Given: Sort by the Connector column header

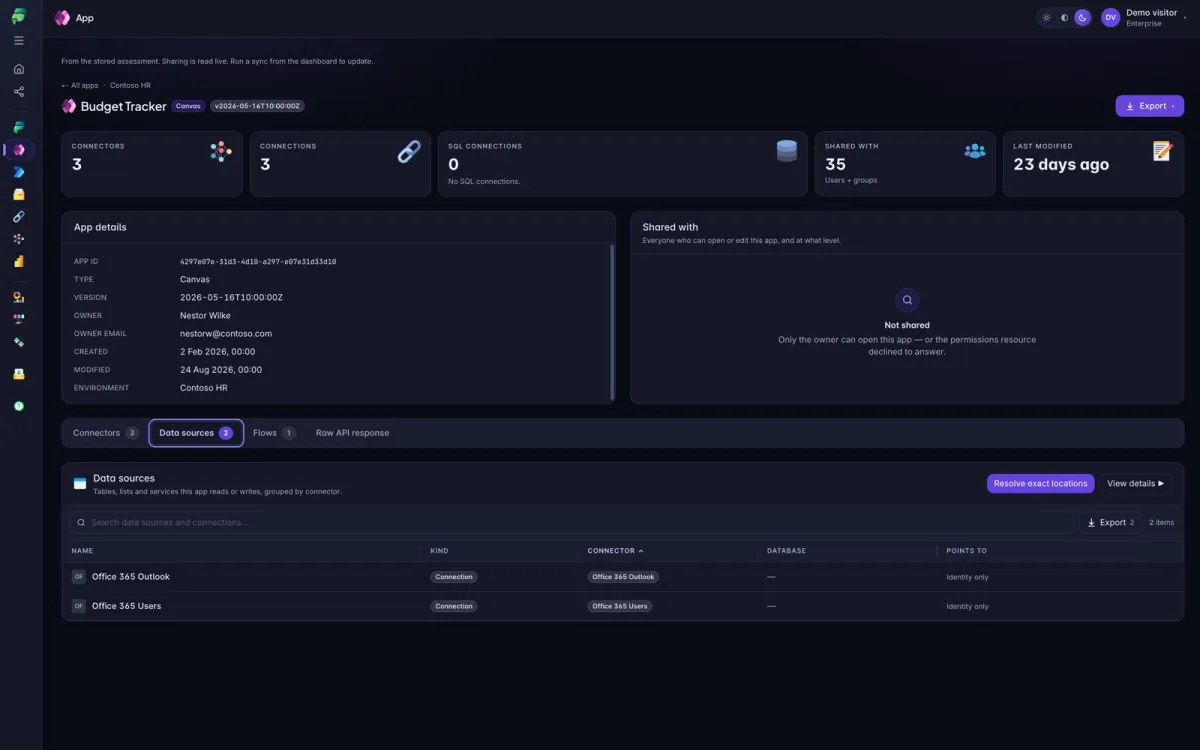Looking at the screenshot, I should click(616, 551).
